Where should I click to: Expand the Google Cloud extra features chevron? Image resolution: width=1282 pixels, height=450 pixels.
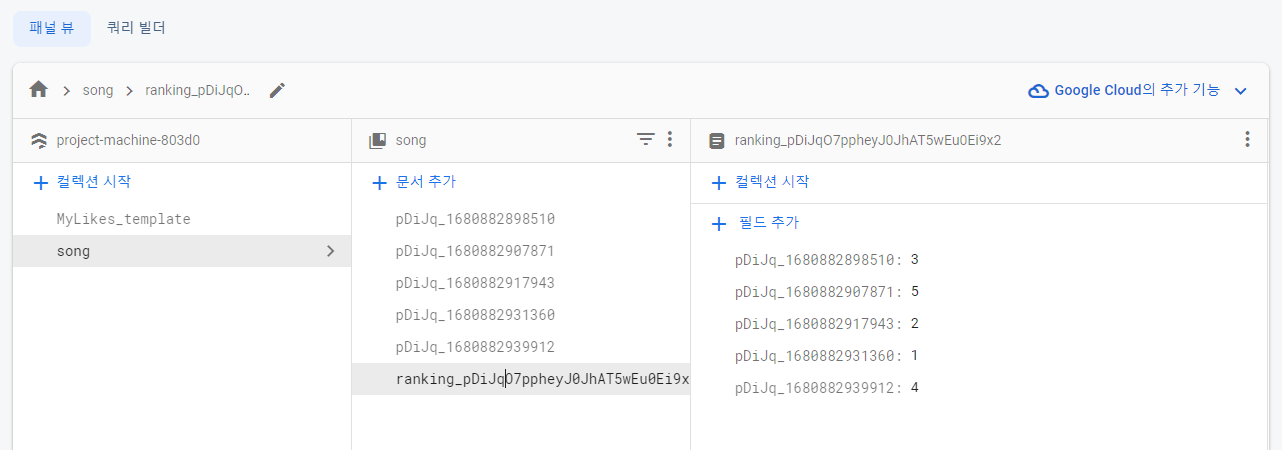pyautogui.click(x=1241, y=91)
